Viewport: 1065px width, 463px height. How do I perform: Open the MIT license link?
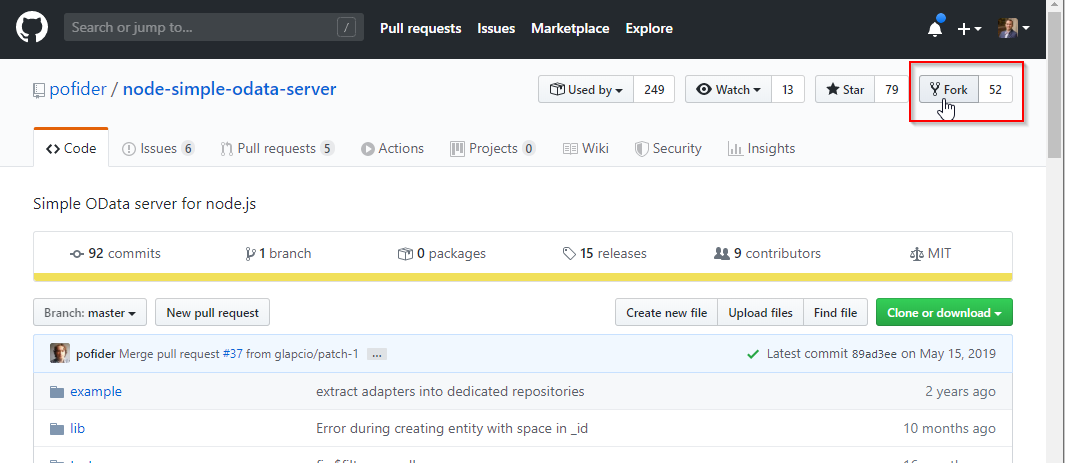point(930,254)
